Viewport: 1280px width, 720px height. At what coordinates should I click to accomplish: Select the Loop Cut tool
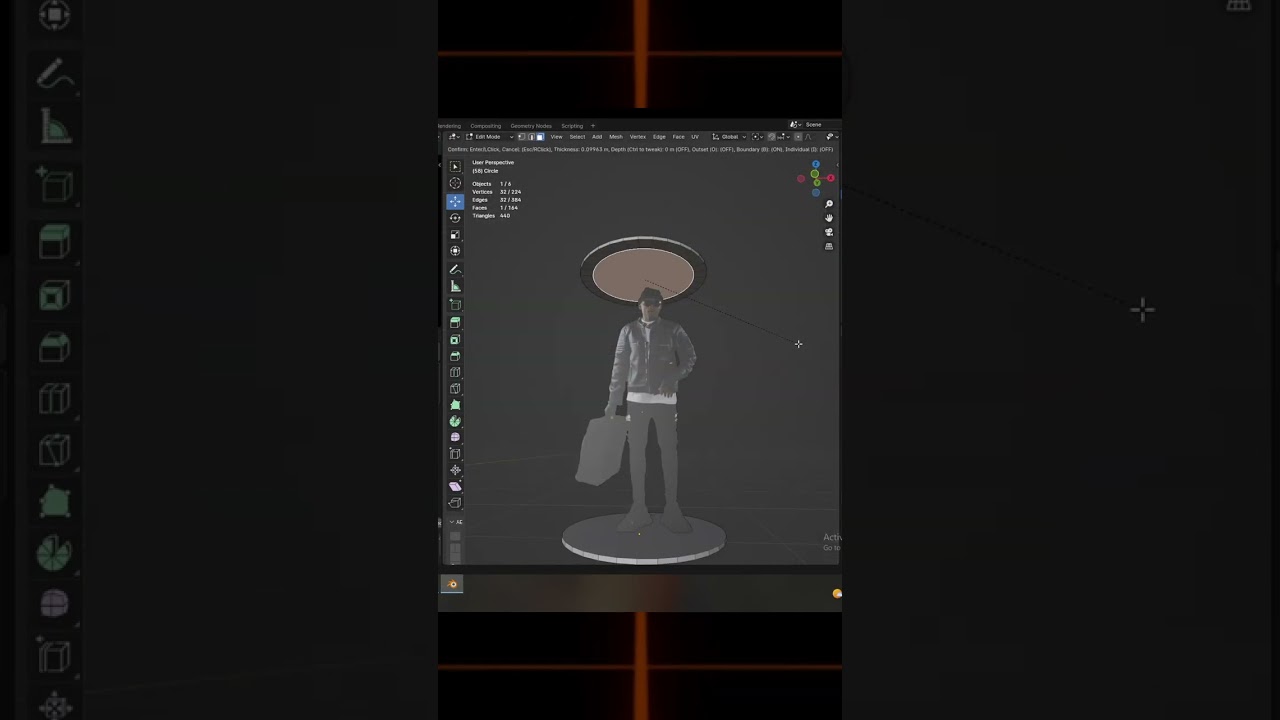pos(455,372)
